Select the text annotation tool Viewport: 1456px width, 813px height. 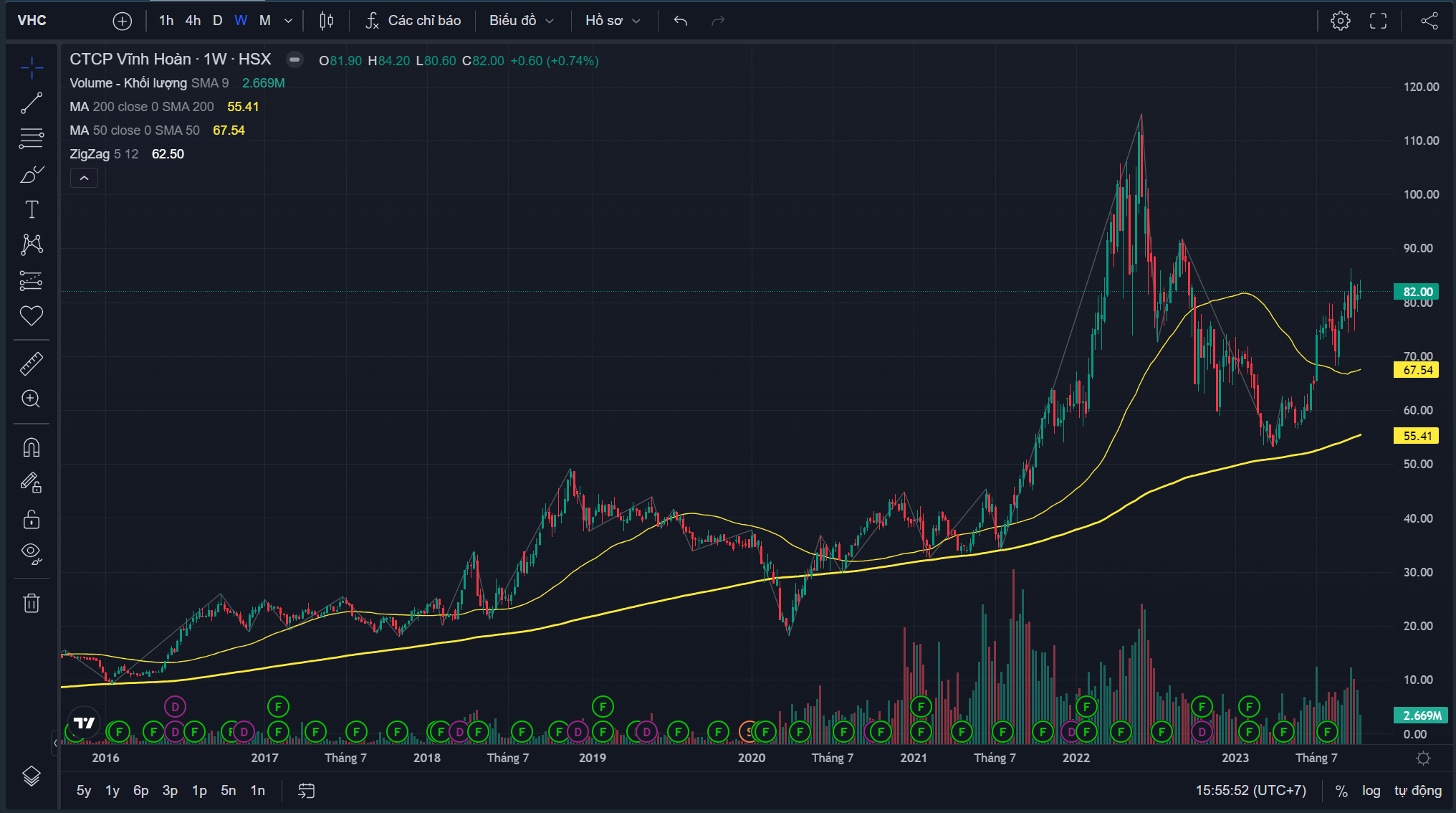[31, 209]
